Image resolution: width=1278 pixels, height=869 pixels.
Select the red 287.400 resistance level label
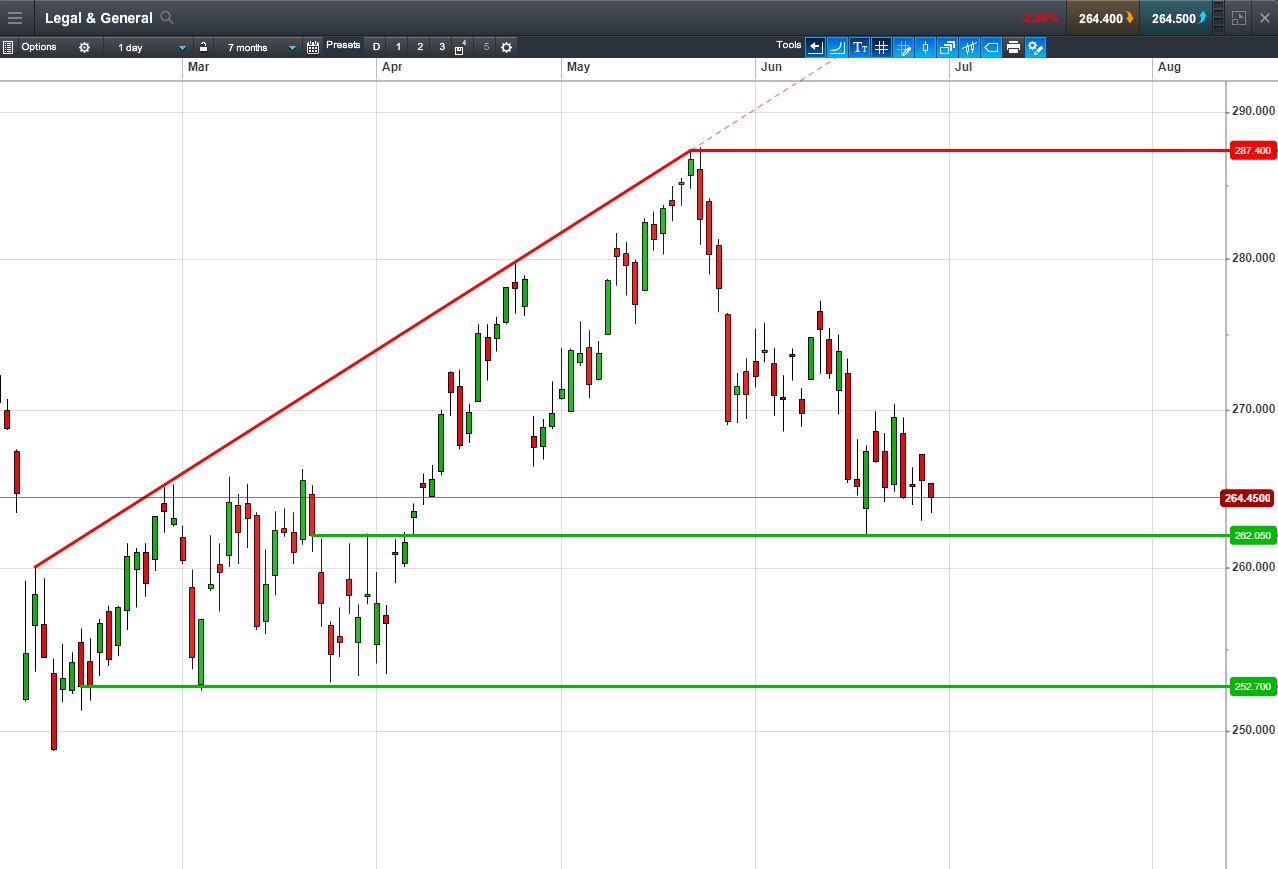[1252, 151]
